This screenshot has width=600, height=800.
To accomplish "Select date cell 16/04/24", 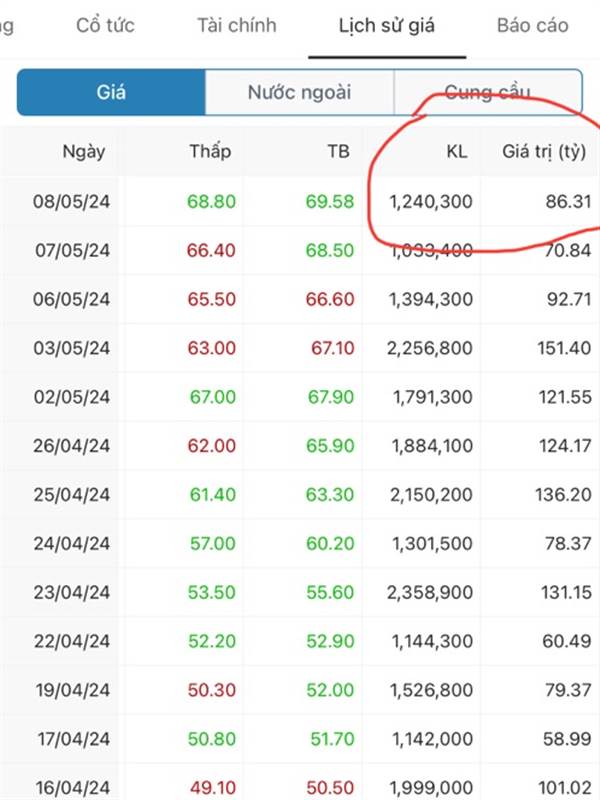I will pyautogui.click(x=72, y=788).
